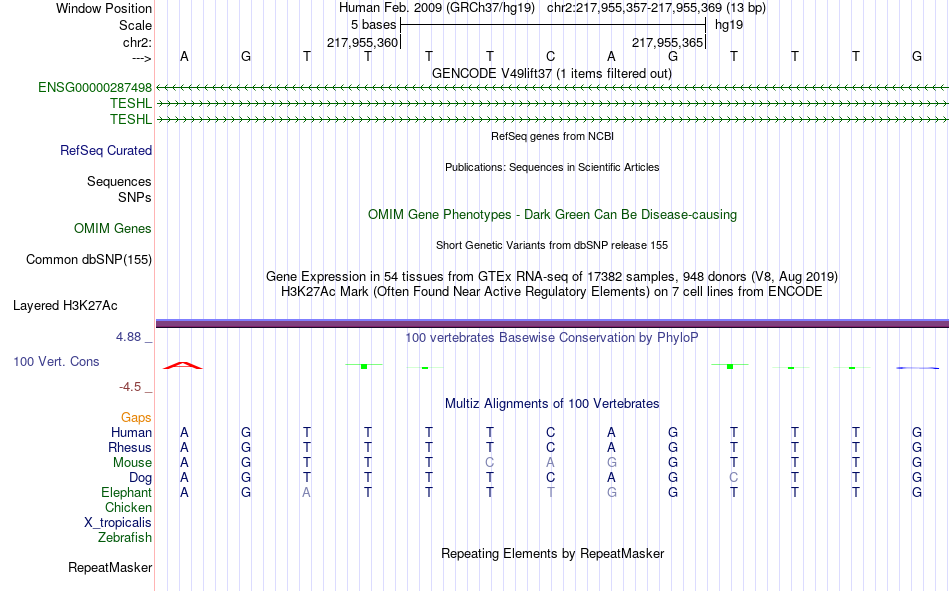Image resolution: width=950 pixels, height=591 pixels.
Task: Click the 217,955,365 coordinate marker
Action: point(667,42)
